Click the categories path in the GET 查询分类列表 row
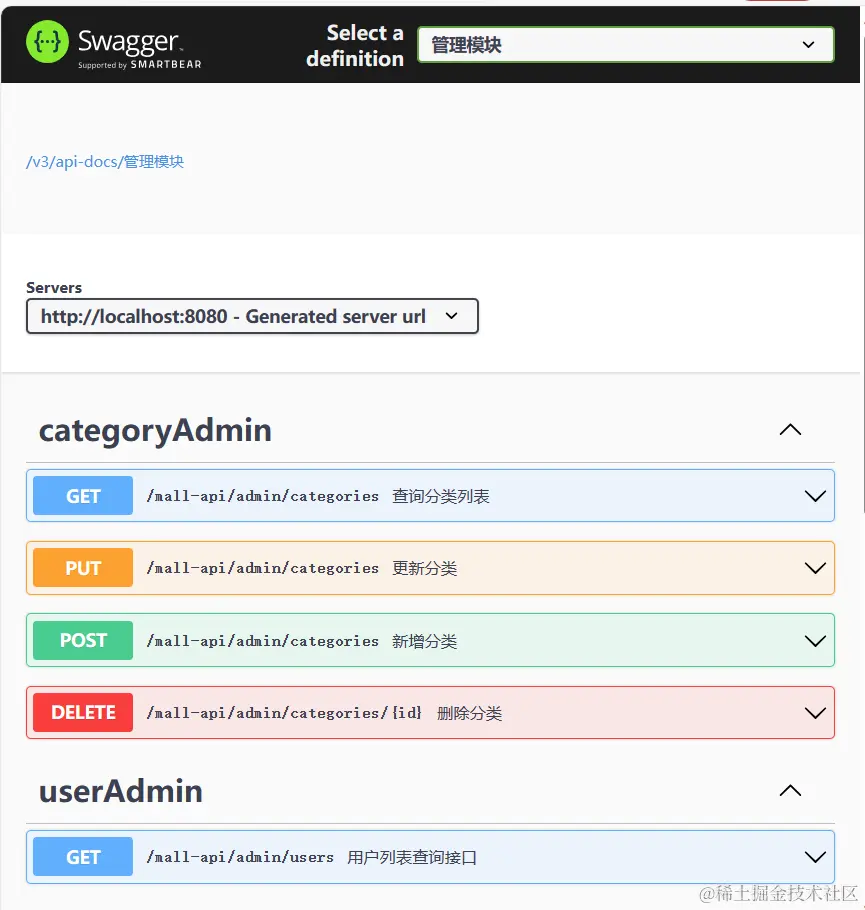The width and height of the screenshot is (865, 910). tap(262, 496)
